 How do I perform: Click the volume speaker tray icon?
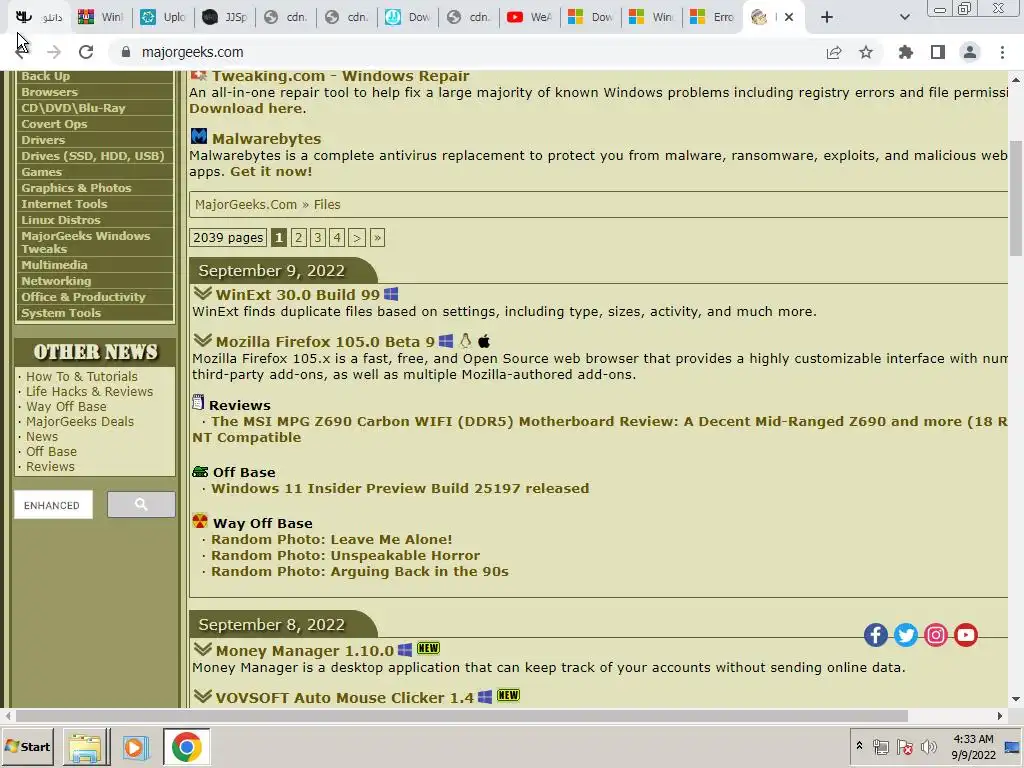(929, 747)
